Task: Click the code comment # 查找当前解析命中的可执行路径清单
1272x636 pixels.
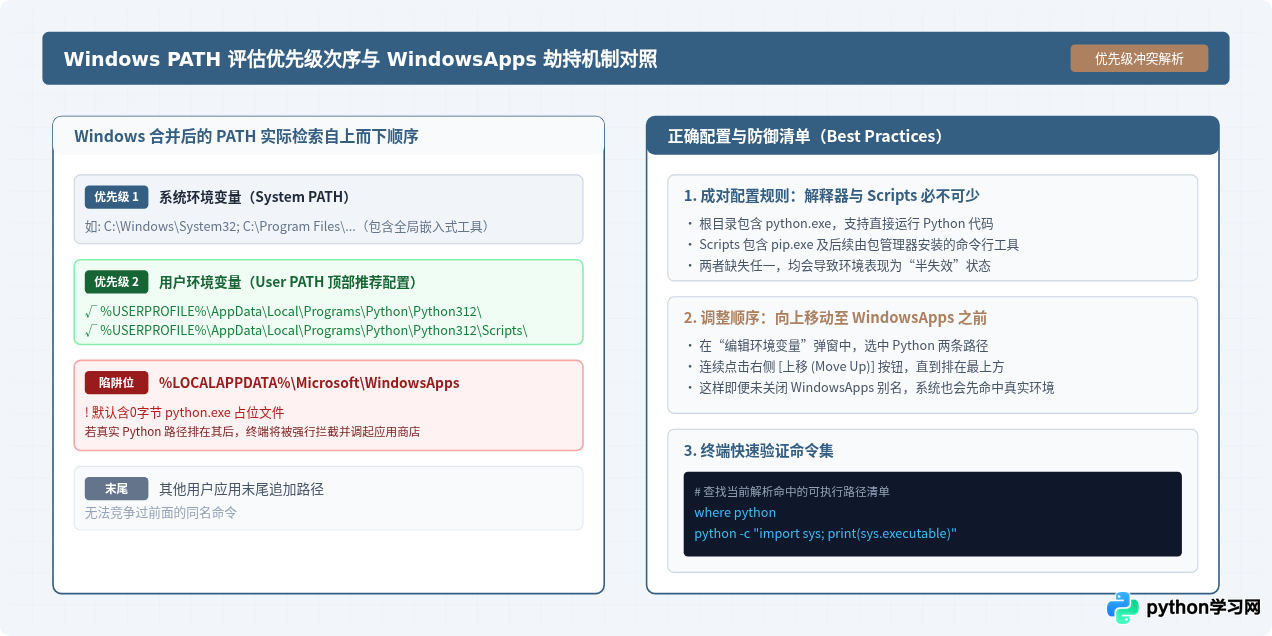Action: (792, 492)
